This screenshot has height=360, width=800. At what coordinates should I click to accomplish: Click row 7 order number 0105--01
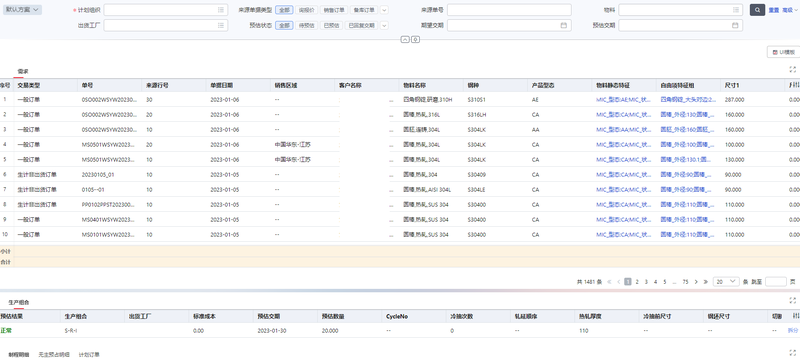[x=93, y=190]
